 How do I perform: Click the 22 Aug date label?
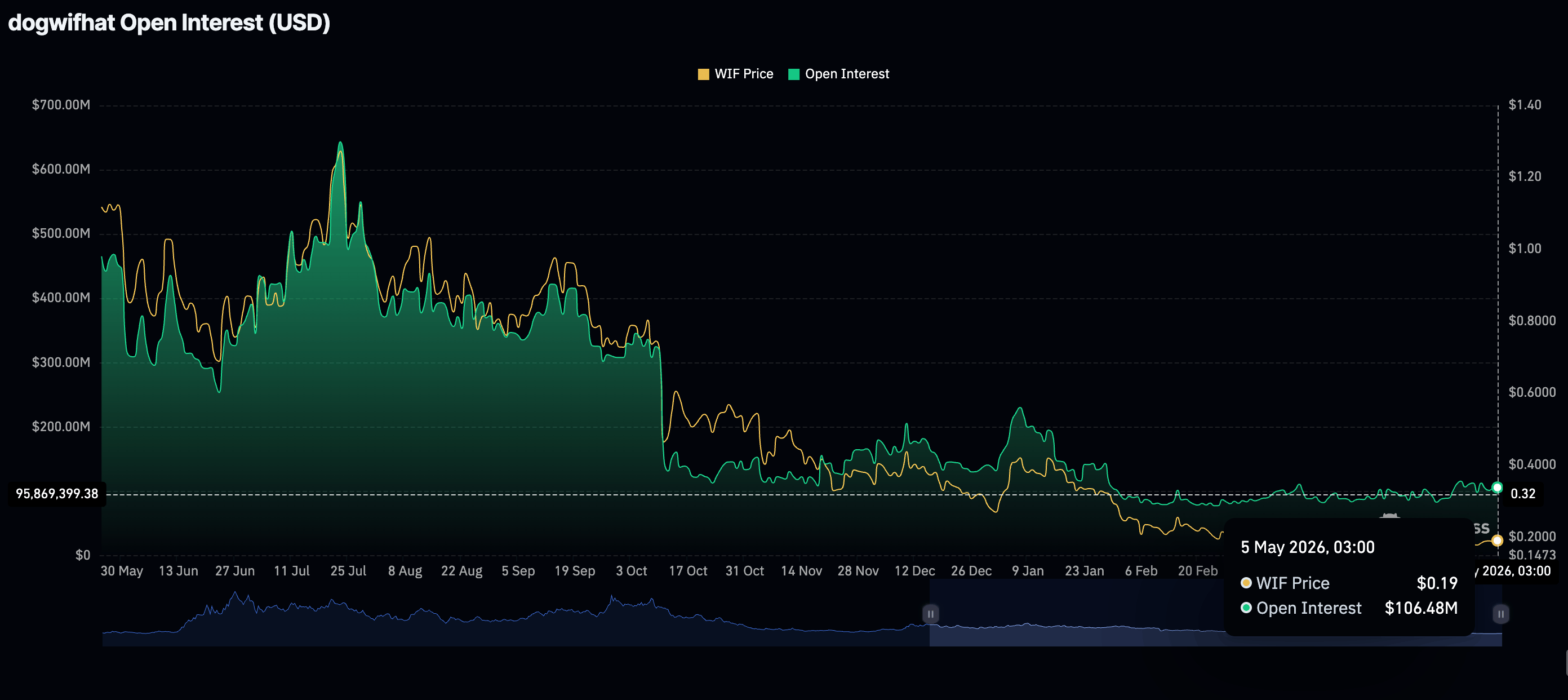[x=461, y=571]
